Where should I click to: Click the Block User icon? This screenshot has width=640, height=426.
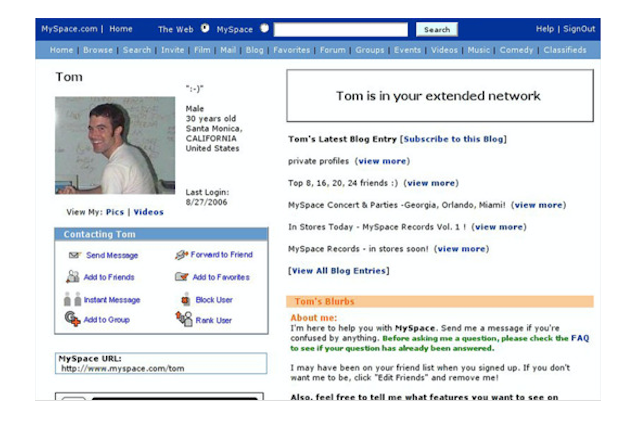click(x=184, y=299)
